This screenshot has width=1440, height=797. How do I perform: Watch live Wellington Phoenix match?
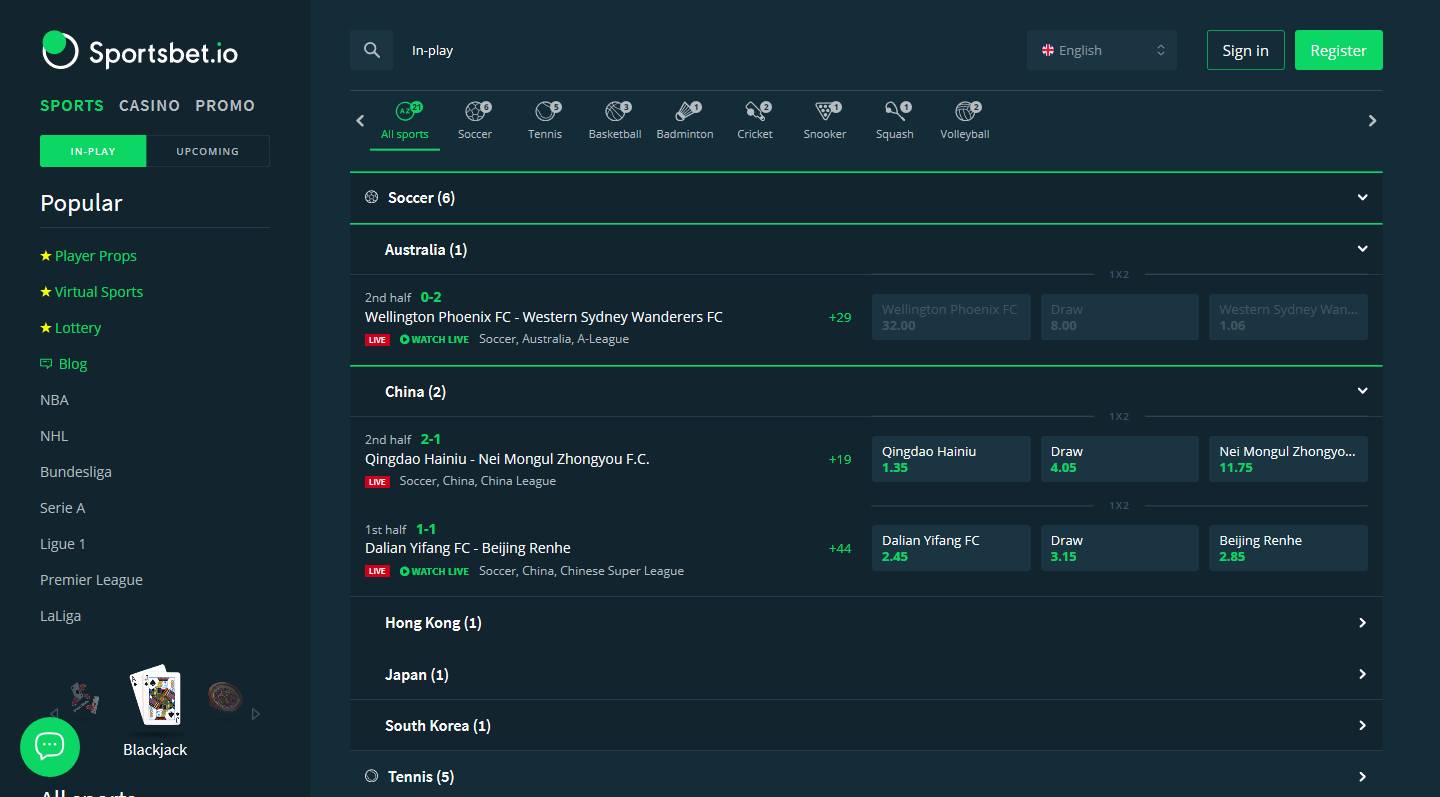click(434, 339)
